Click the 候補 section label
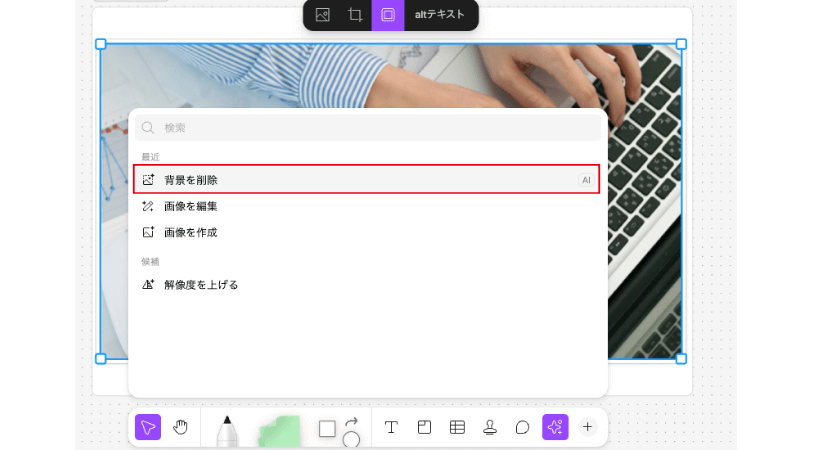The image size is (830, 450). tap(150, 262)
